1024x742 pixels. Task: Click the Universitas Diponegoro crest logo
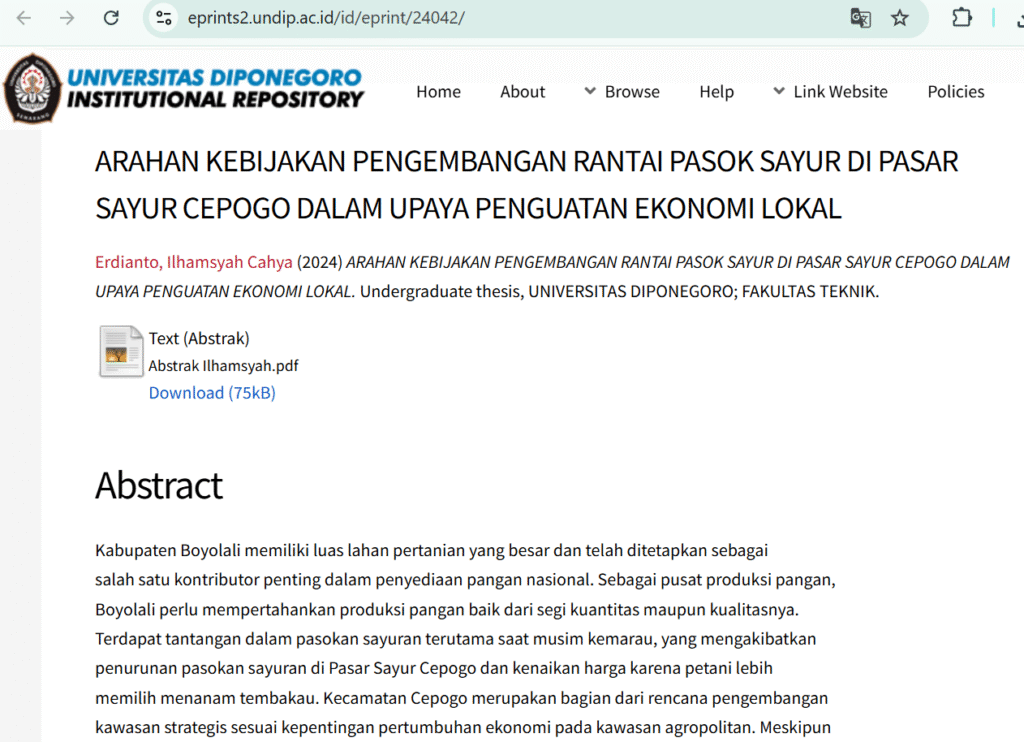pos(33,89)
